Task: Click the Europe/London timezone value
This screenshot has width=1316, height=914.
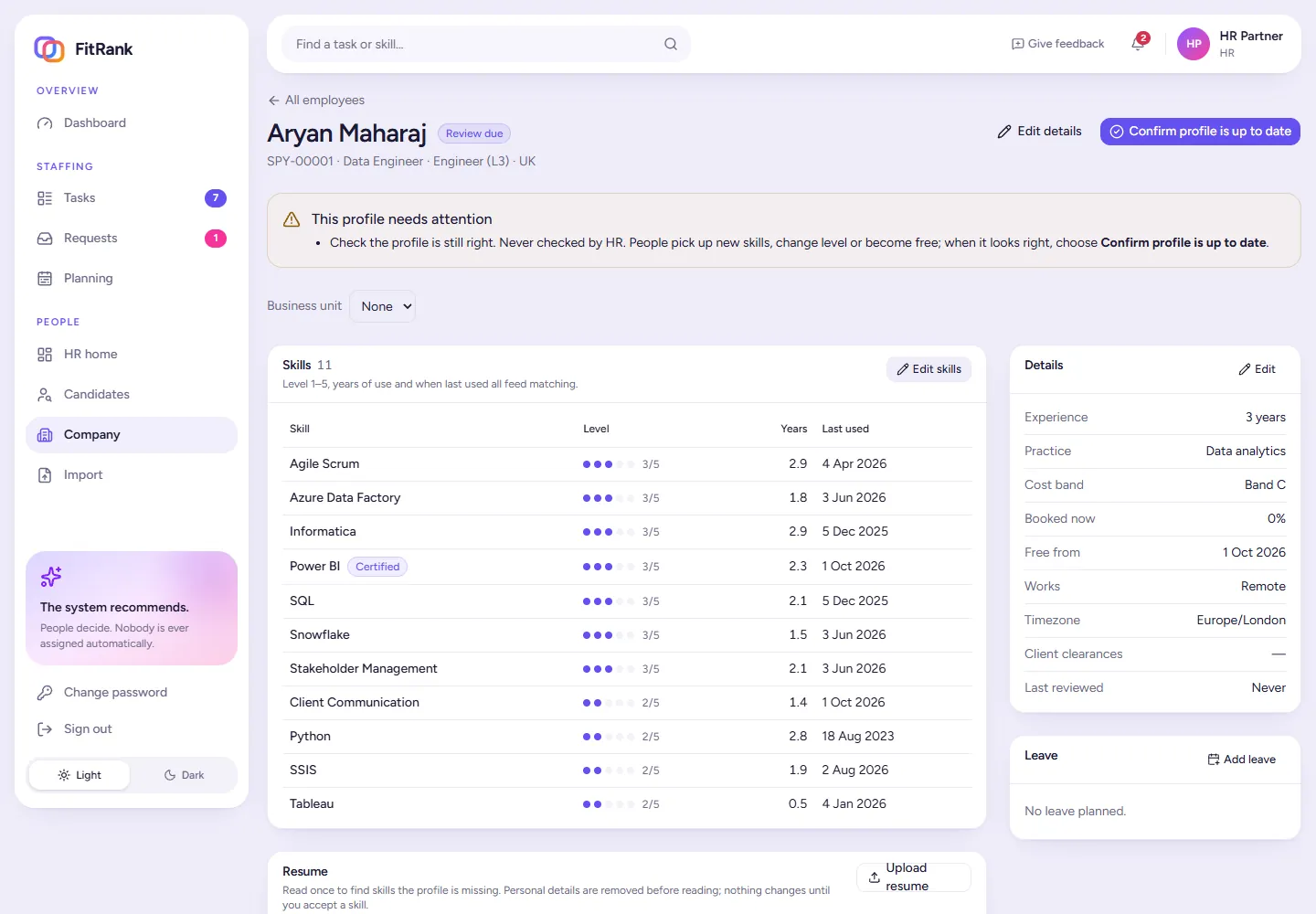Action: click(x=1241, y=621)
